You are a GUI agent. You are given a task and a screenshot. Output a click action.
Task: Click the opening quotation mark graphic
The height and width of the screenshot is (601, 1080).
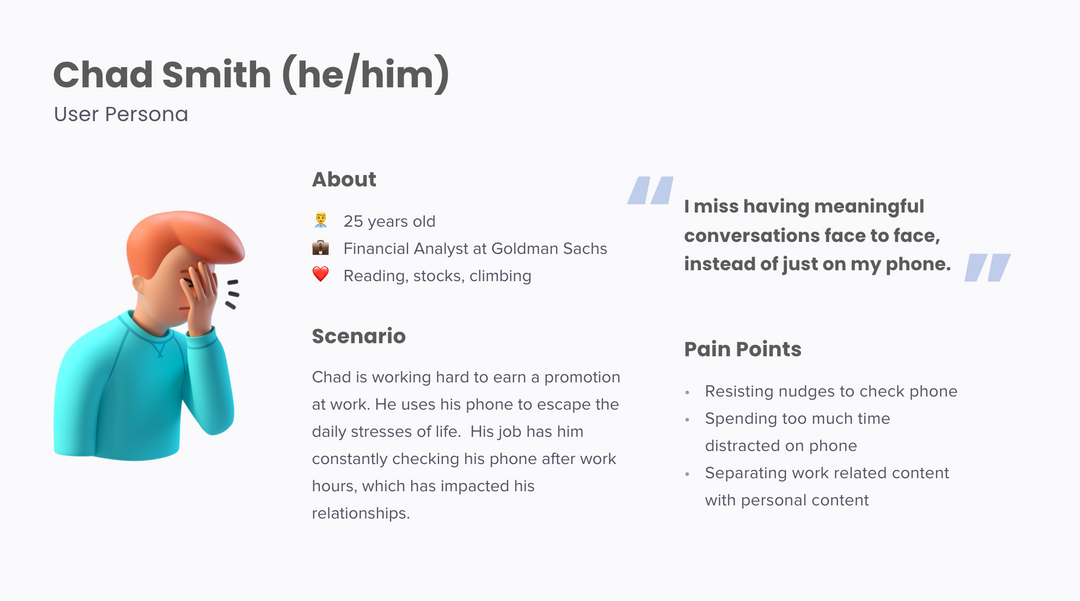650,191
